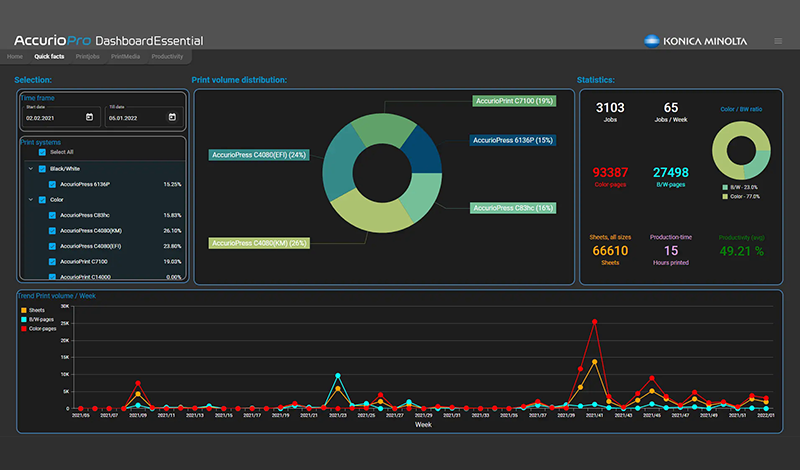
Task: Select the Quick facts tab
Action: (49, 57)
